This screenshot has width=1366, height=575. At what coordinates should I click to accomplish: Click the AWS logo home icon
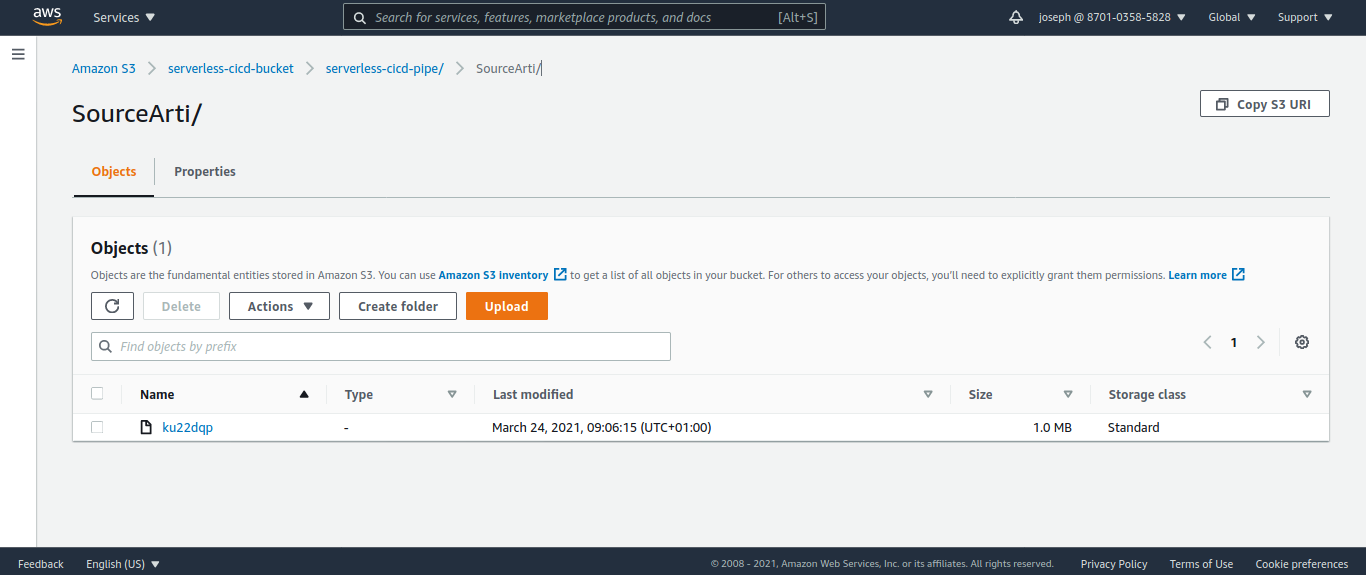[47, 16]
